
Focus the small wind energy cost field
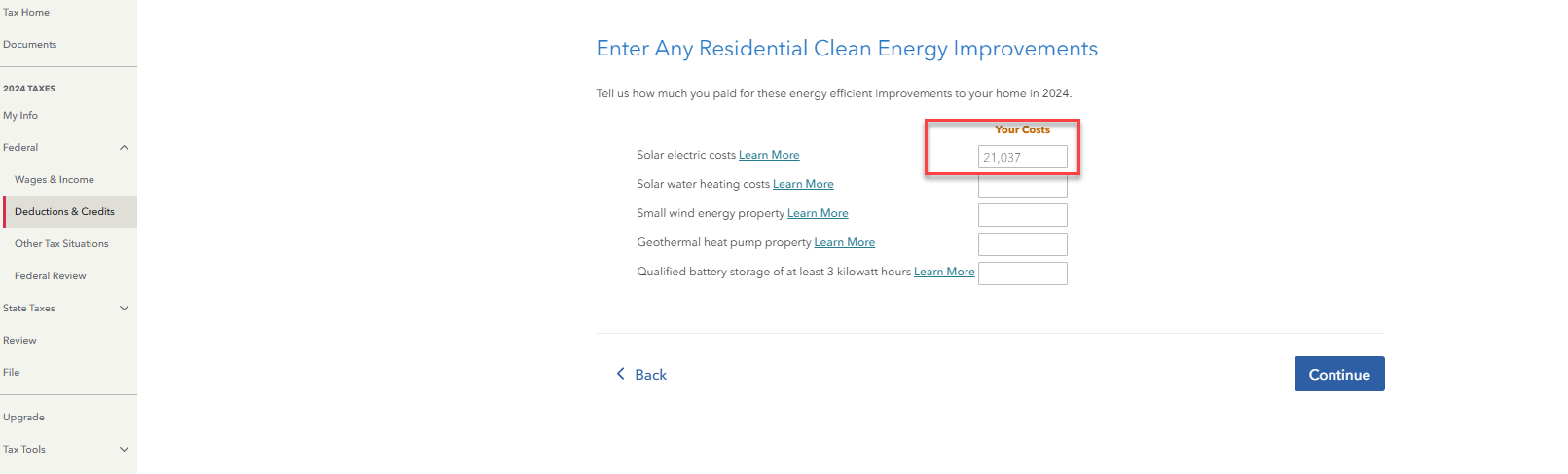(x=1022, y=215)
